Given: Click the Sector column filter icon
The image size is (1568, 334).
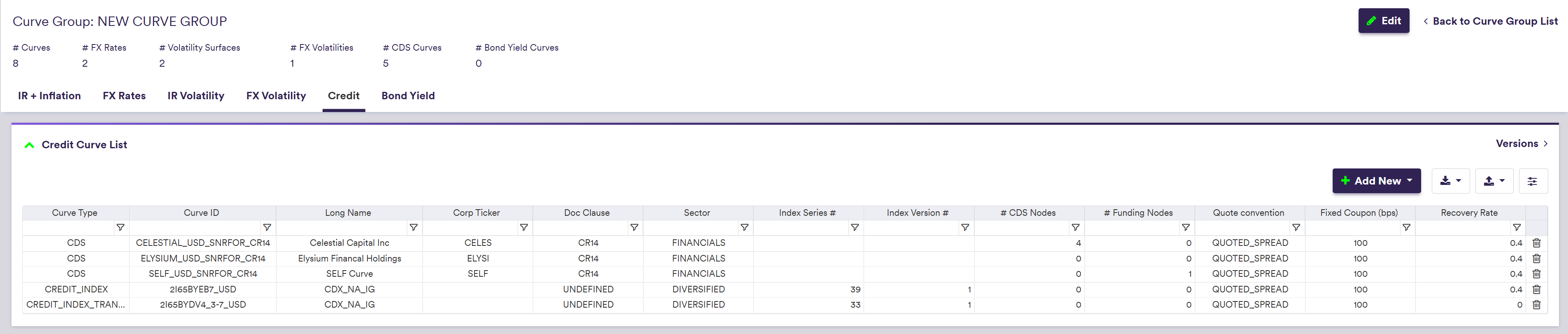Looking at the screenshot, I should click(744, 227).
